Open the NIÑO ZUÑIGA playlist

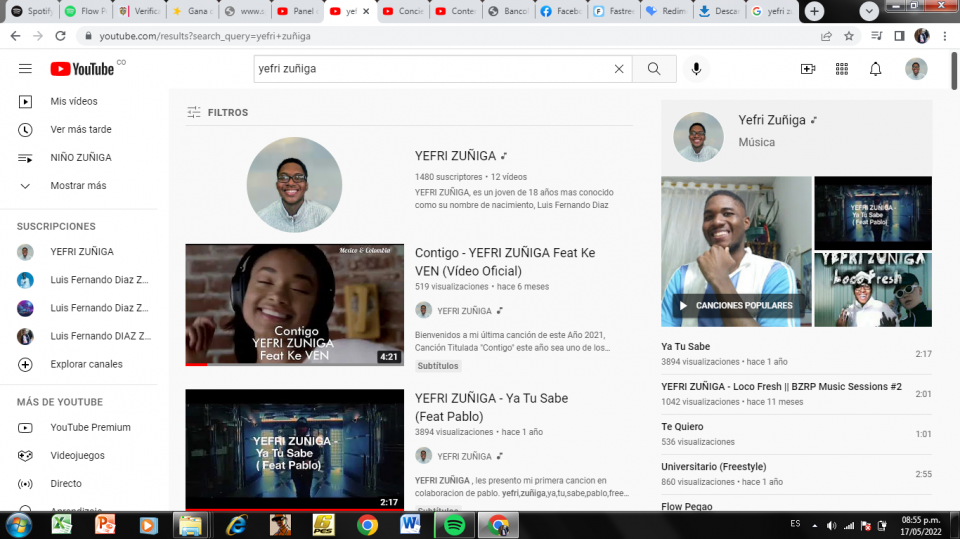click(80, 157)
